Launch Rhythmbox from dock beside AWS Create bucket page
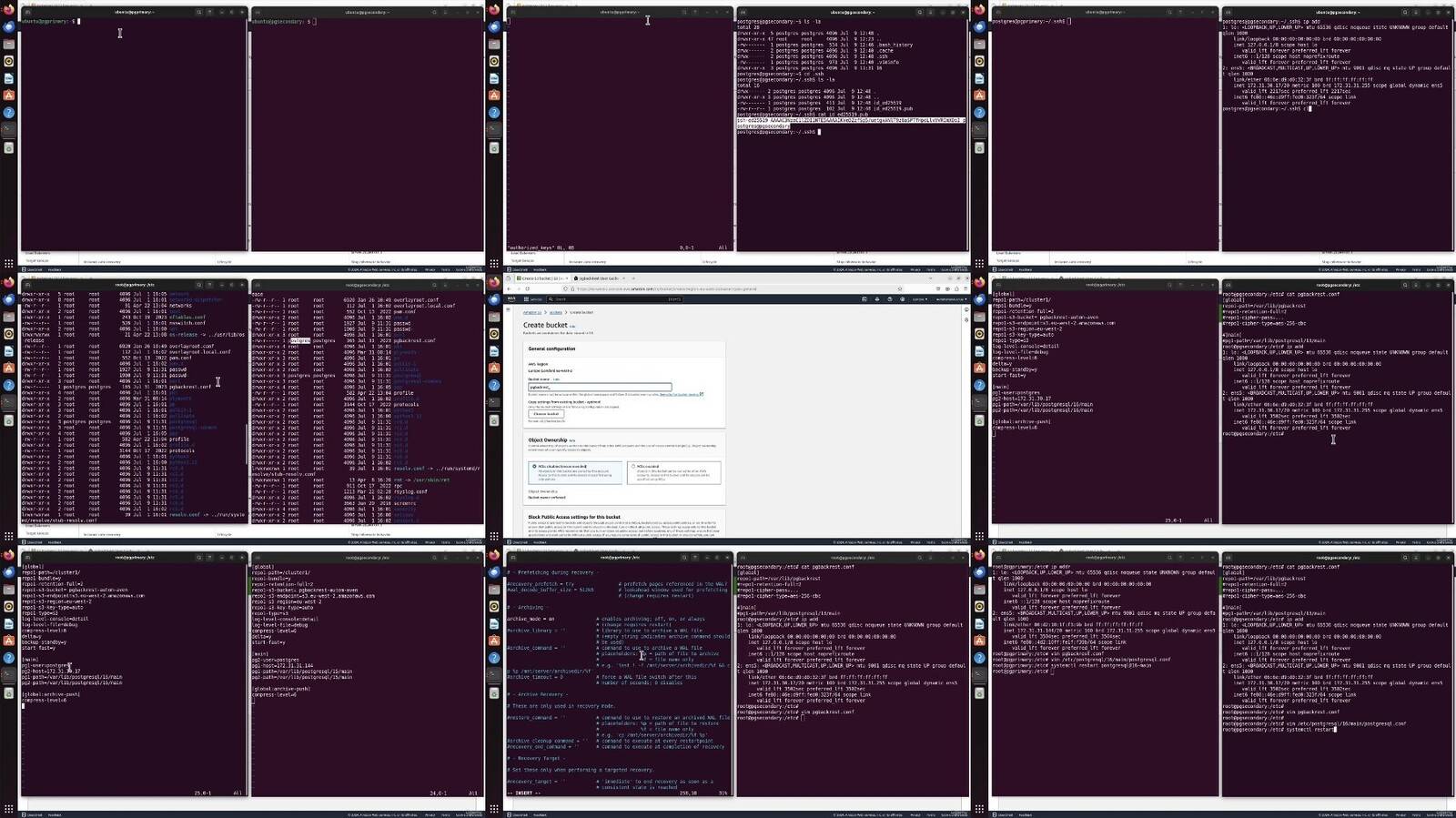The image size is (1456, 818). pyautogui.click(x=494, y=334)
